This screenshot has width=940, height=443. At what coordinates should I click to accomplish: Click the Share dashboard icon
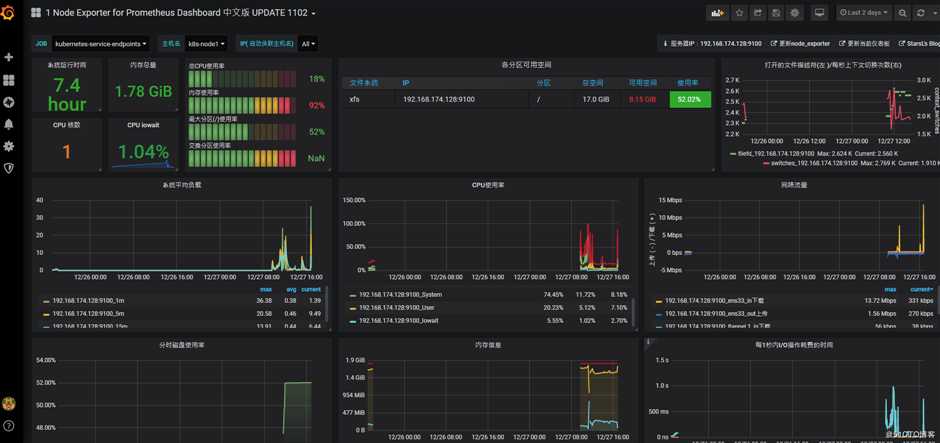point(758,13)
